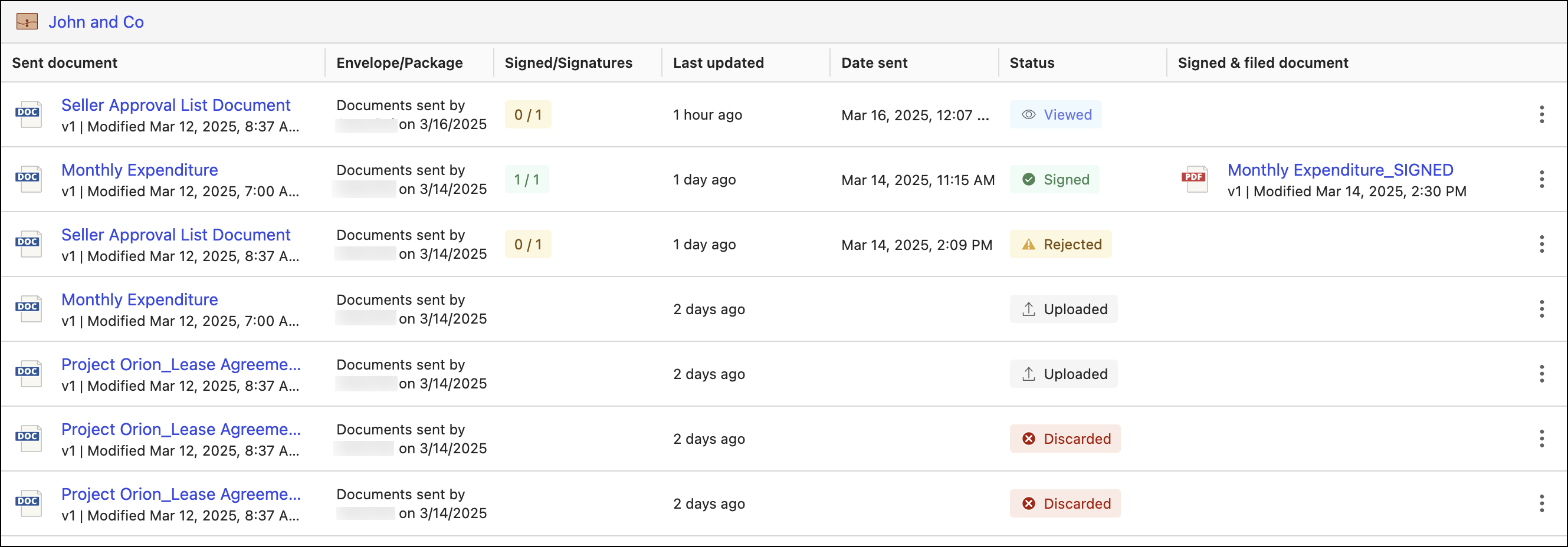The width and height of the screenshot is (1568, 547).
Task: Click the DOC icon beside Project Orion_Lease Agreement
Action: 28,373
